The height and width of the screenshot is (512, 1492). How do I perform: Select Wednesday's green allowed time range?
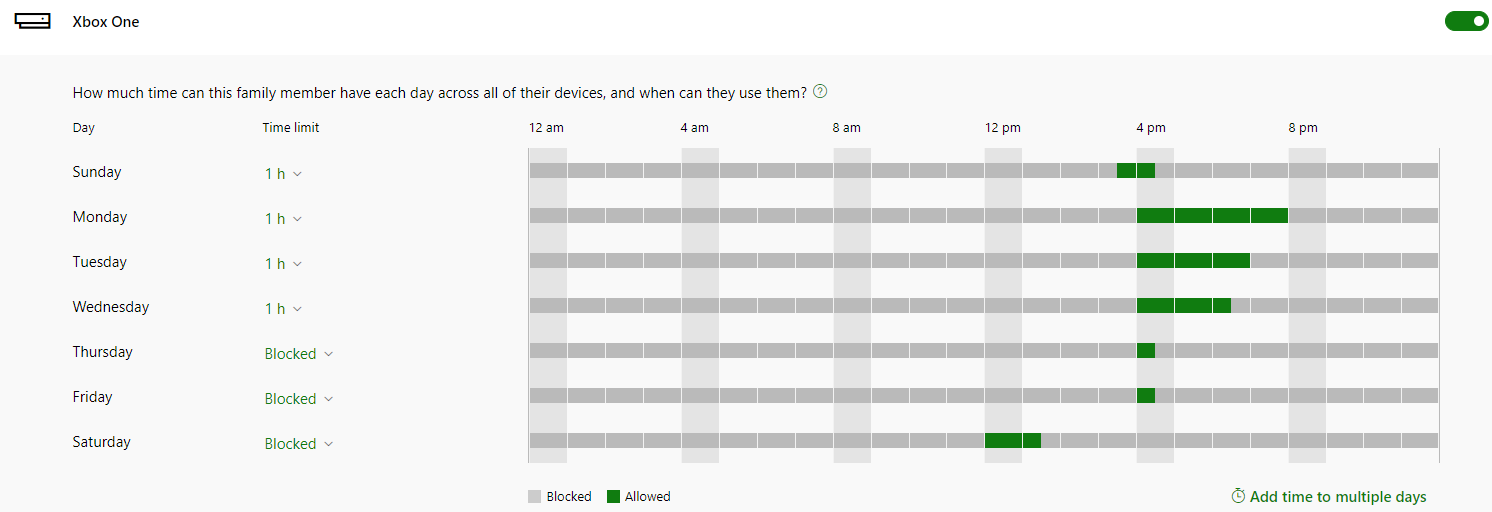pos(1184,305)
